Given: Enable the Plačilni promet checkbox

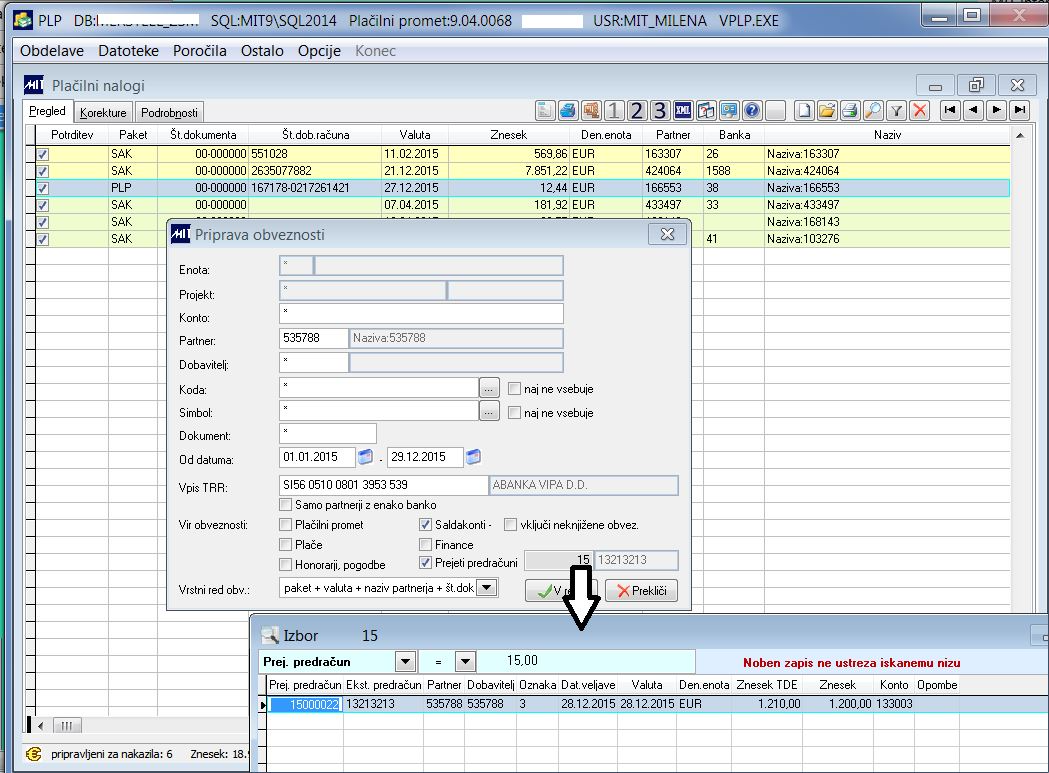Looking at the screenshot, I should click(x=287, y=525).
